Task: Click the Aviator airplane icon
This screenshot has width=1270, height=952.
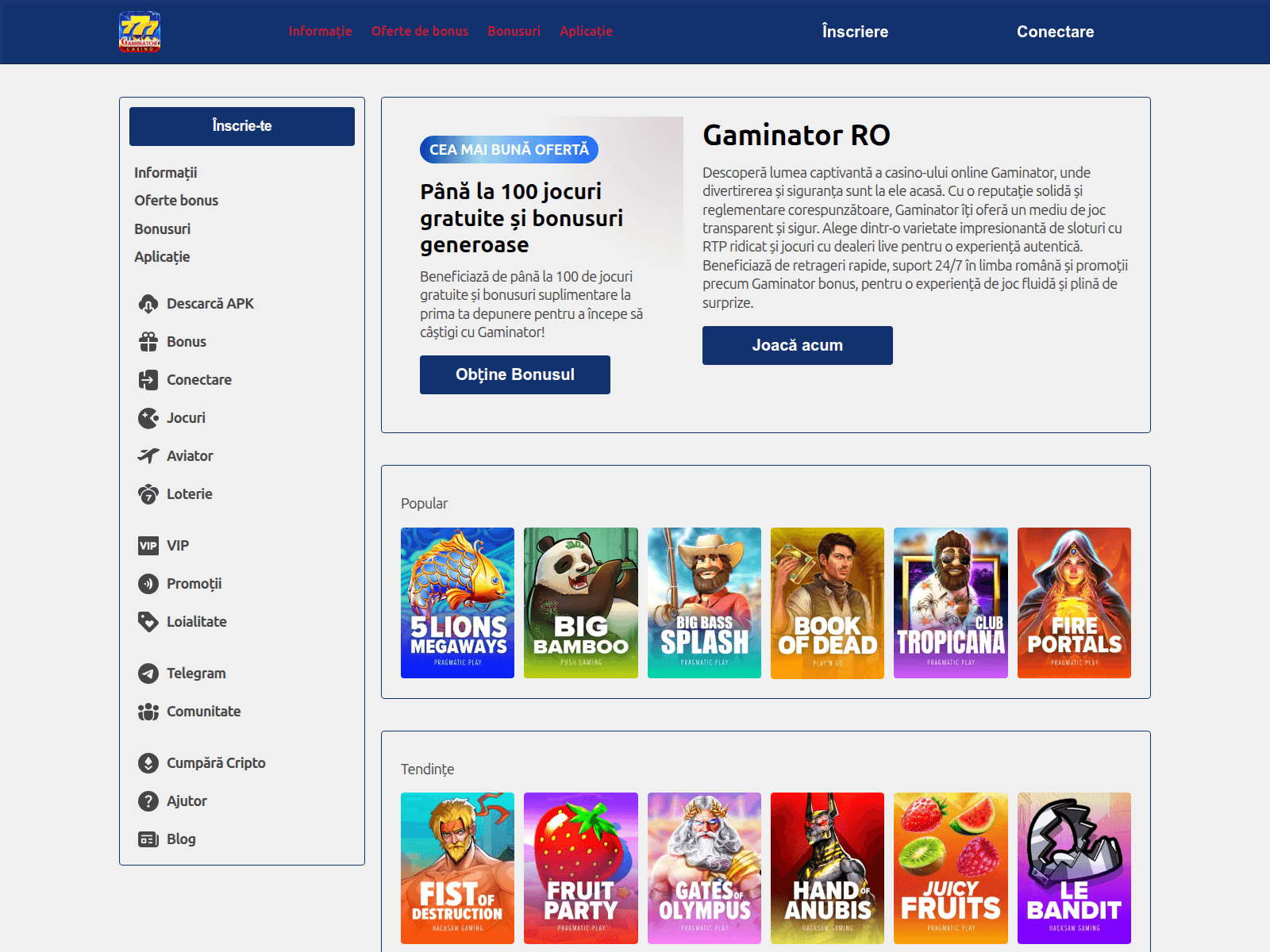Action: point(148,456)
